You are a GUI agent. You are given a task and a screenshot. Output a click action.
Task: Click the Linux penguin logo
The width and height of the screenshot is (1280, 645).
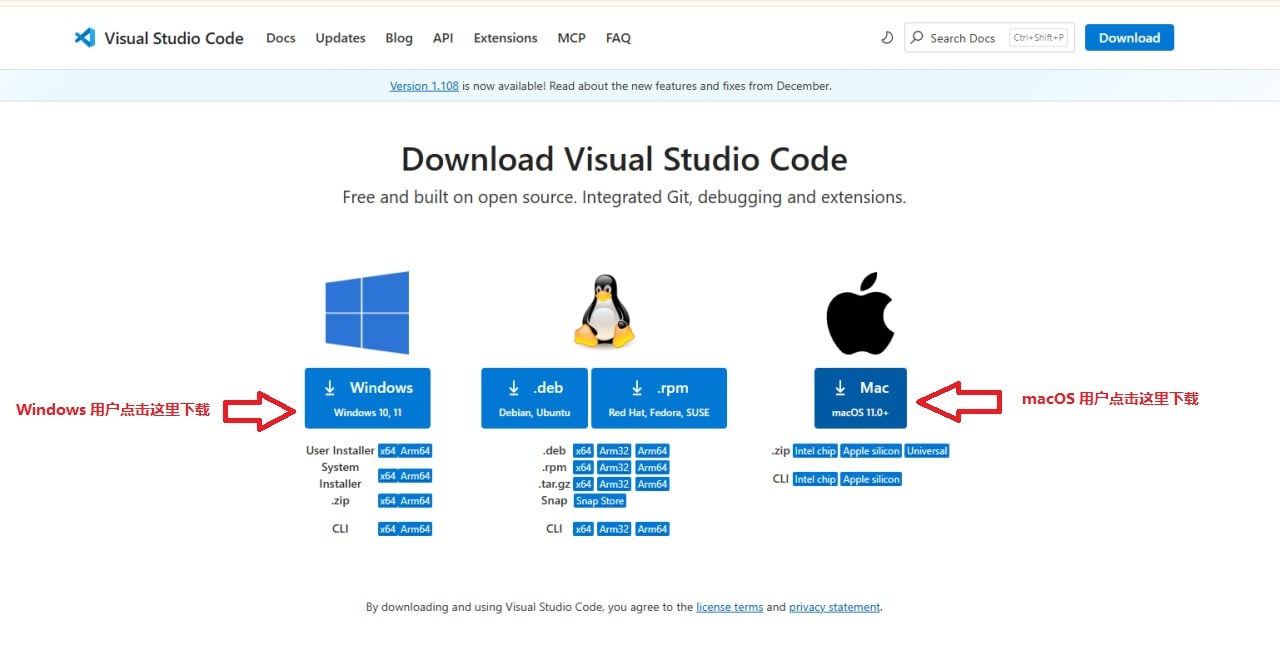pyautogui.click(x=604, y=312)
